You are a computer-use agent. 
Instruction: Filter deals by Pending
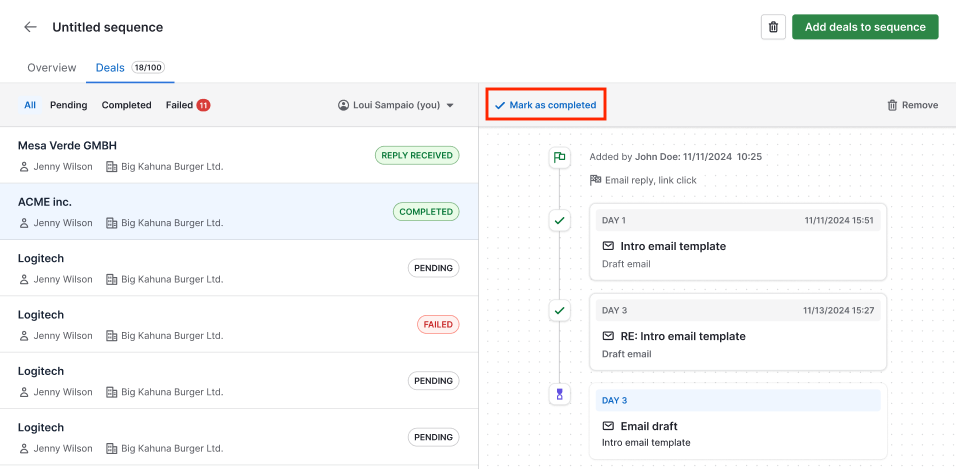(69, 105)
